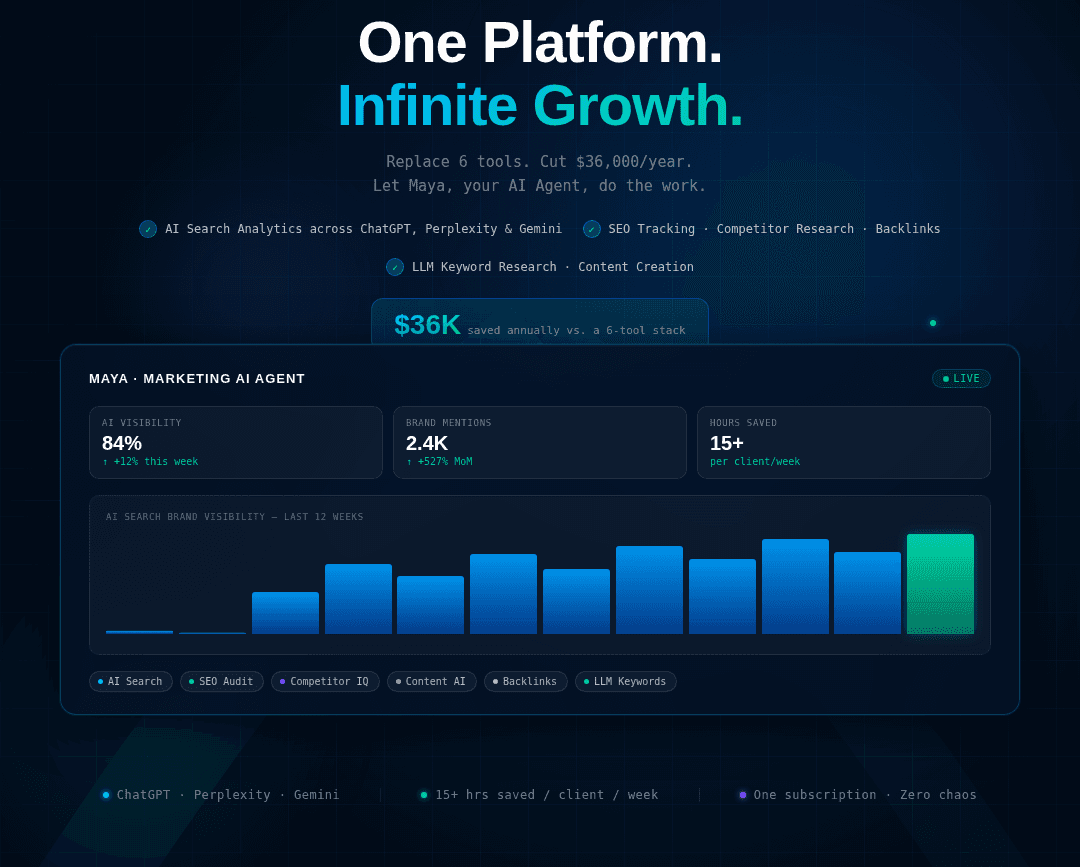Click the checkmark icon beside SEO Tracking
The image size is (1080, 867).
point(592,229)
